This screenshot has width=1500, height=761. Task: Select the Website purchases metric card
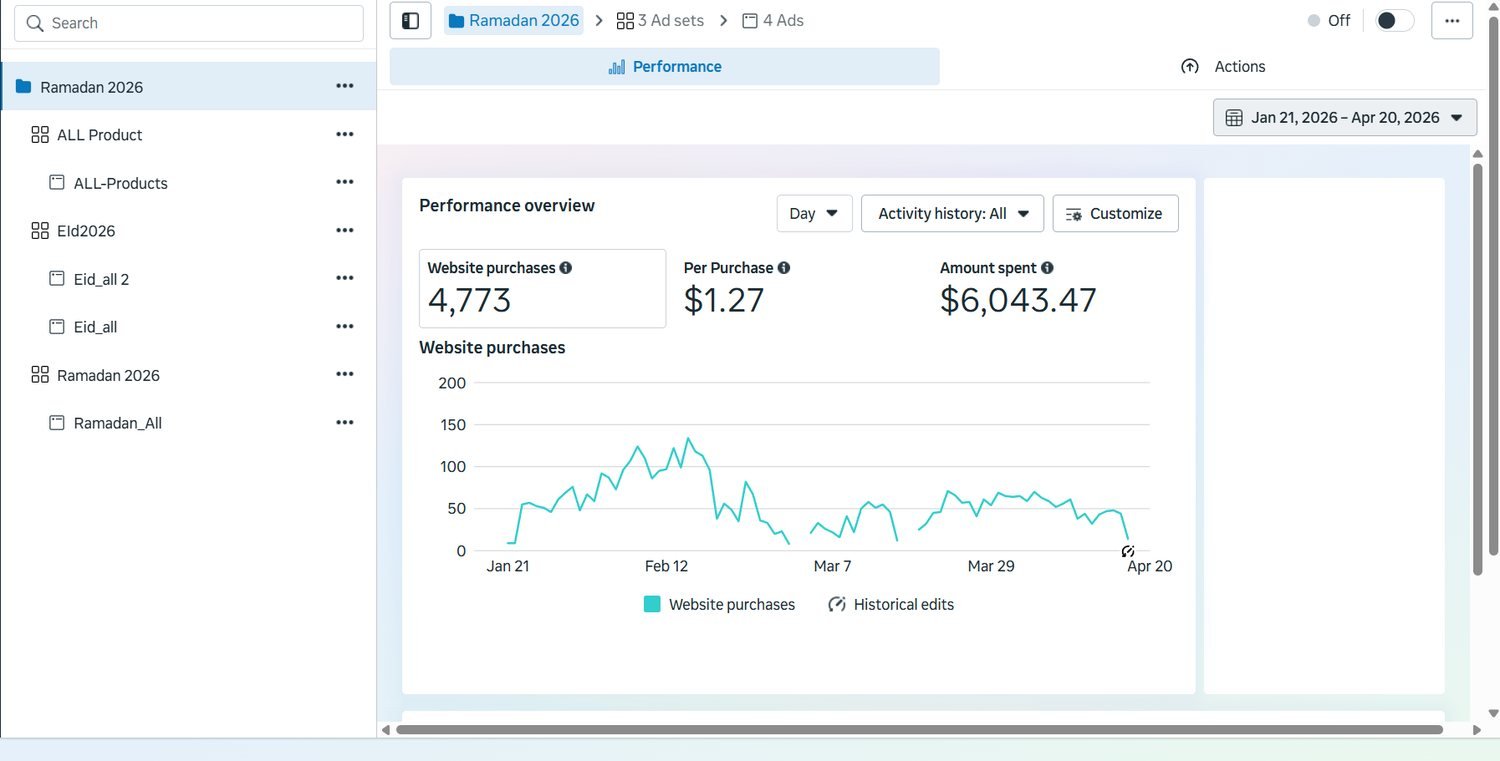pyautogui.click(x=542, y=288)
